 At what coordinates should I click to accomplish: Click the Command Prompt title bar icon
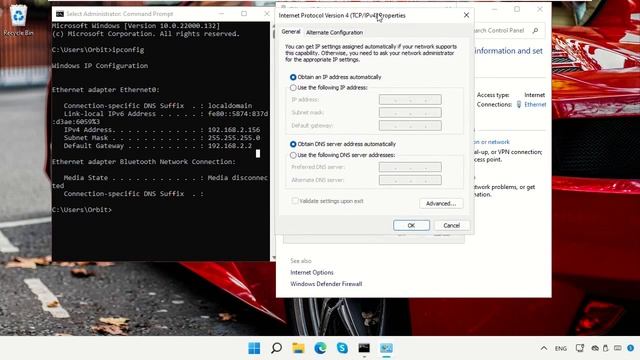pyautogui.click(x=60, y=14)
